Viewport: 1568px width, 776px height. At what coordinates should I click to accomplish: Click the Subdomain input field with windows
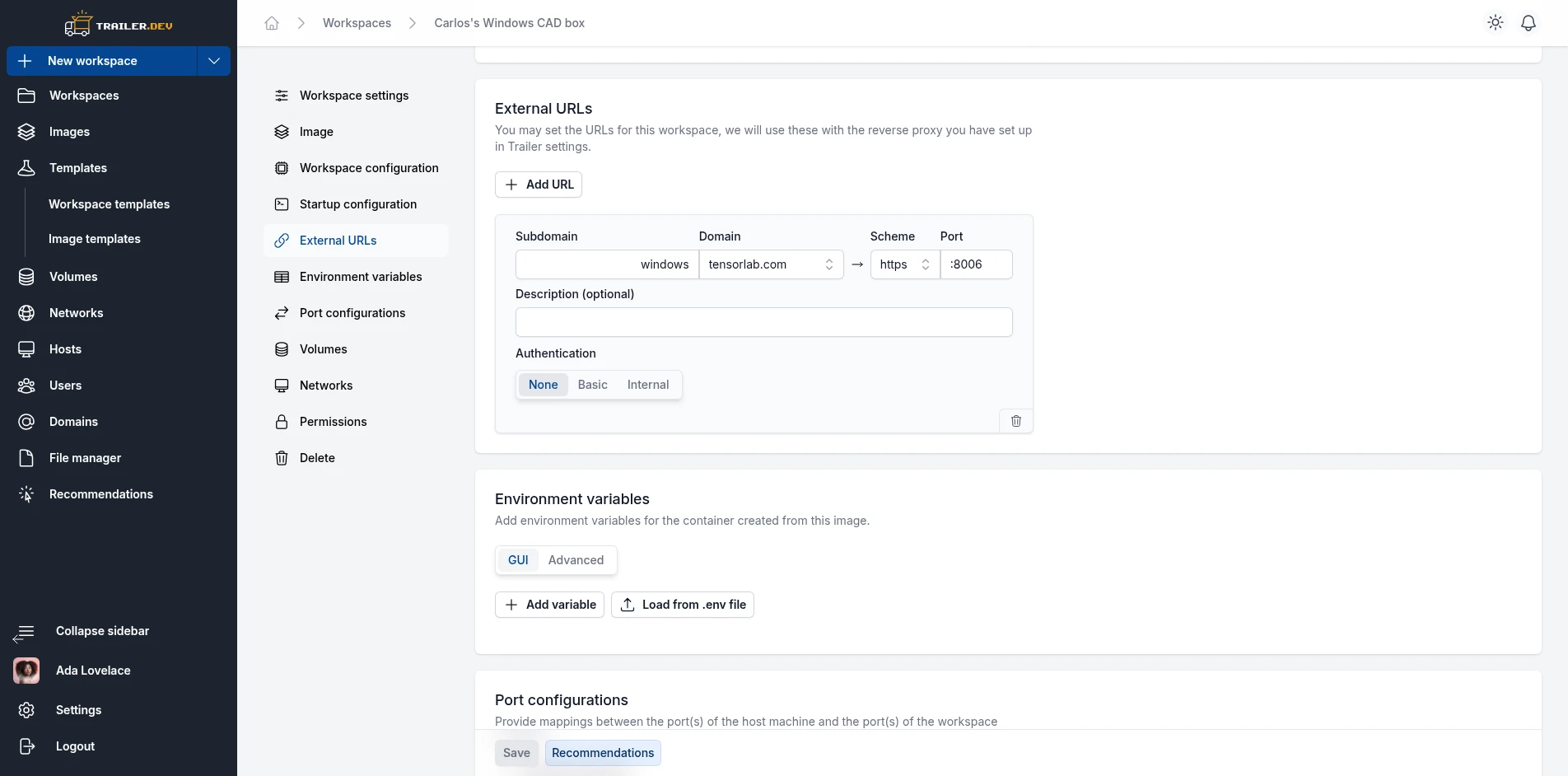(x=607, y=264)
